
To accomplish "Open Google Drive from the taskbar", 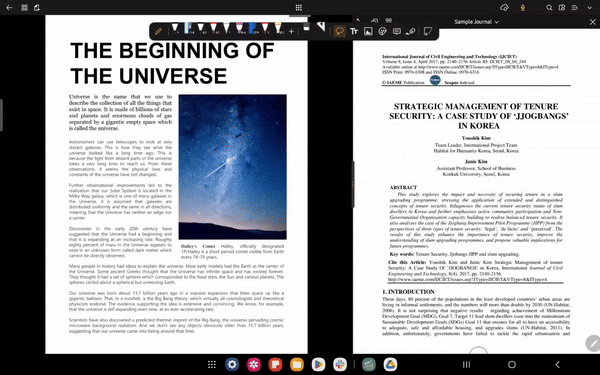I will click(390, 364).
